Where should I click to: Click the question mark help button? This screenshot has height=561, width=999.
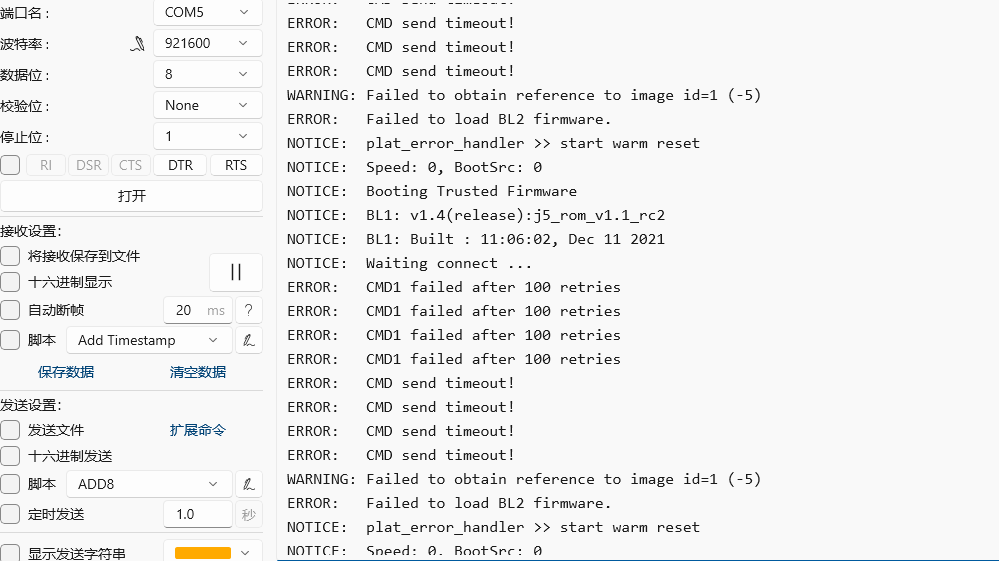point(248,310)
